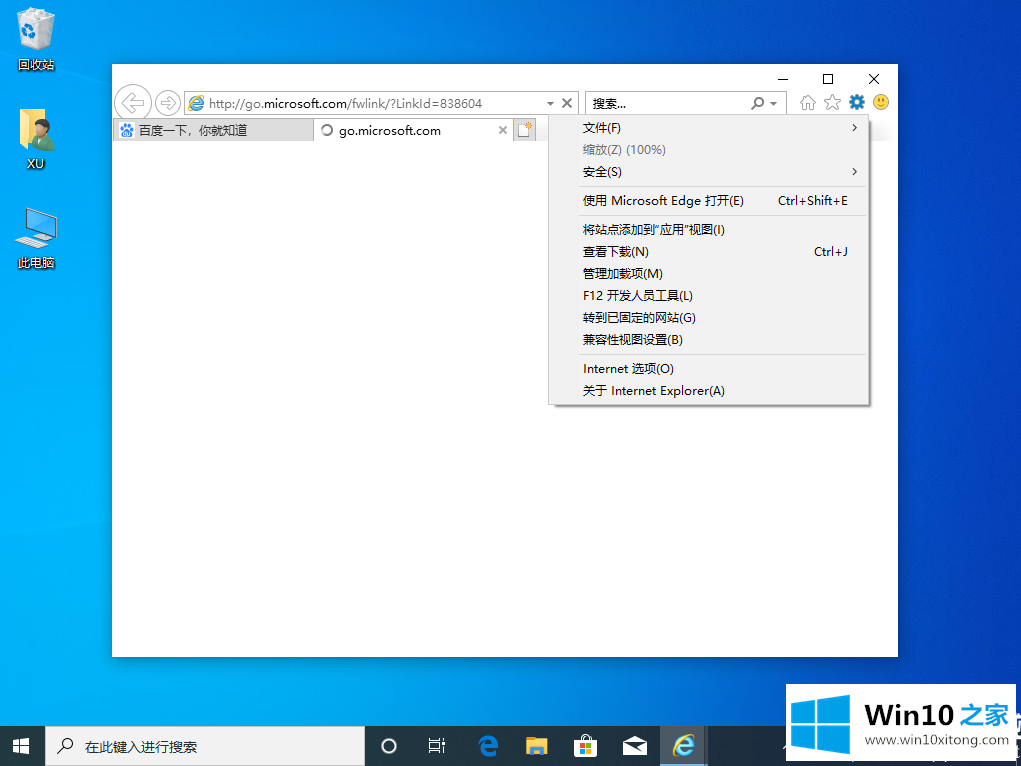Click Internet Explorer taskbar icon
The height and width of the screenshot is (766, 1021).
[x=684, y=746]
